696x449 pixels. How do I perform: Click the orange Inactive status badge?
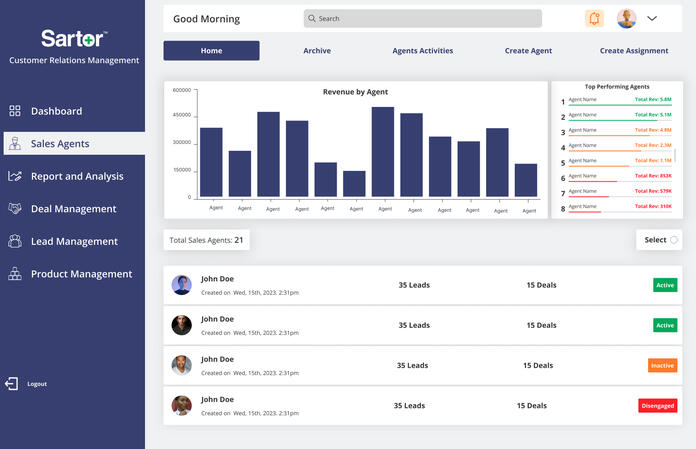pos(662,365)
